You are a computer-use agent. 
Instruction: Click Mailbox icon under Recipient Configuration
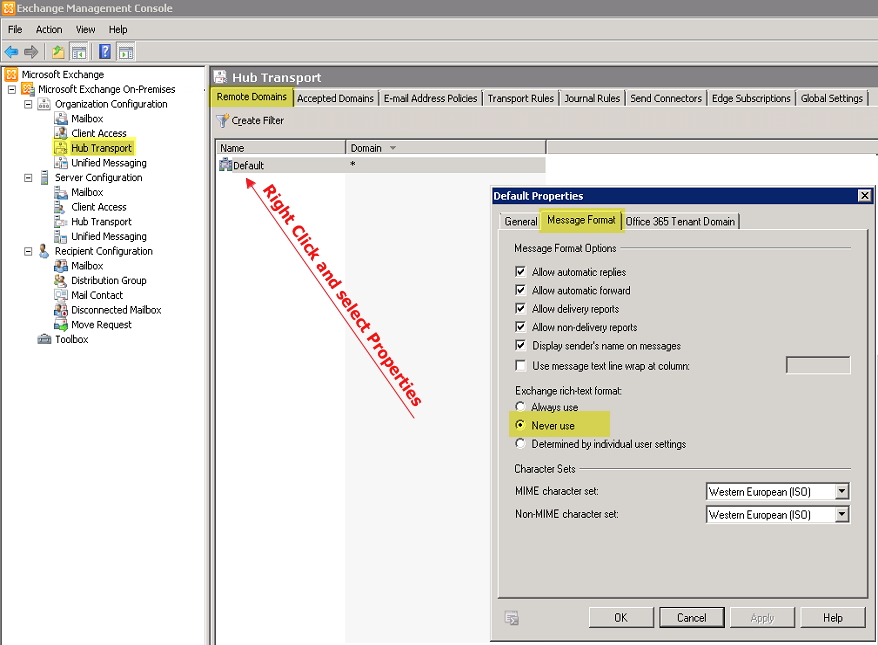[60, 266]
